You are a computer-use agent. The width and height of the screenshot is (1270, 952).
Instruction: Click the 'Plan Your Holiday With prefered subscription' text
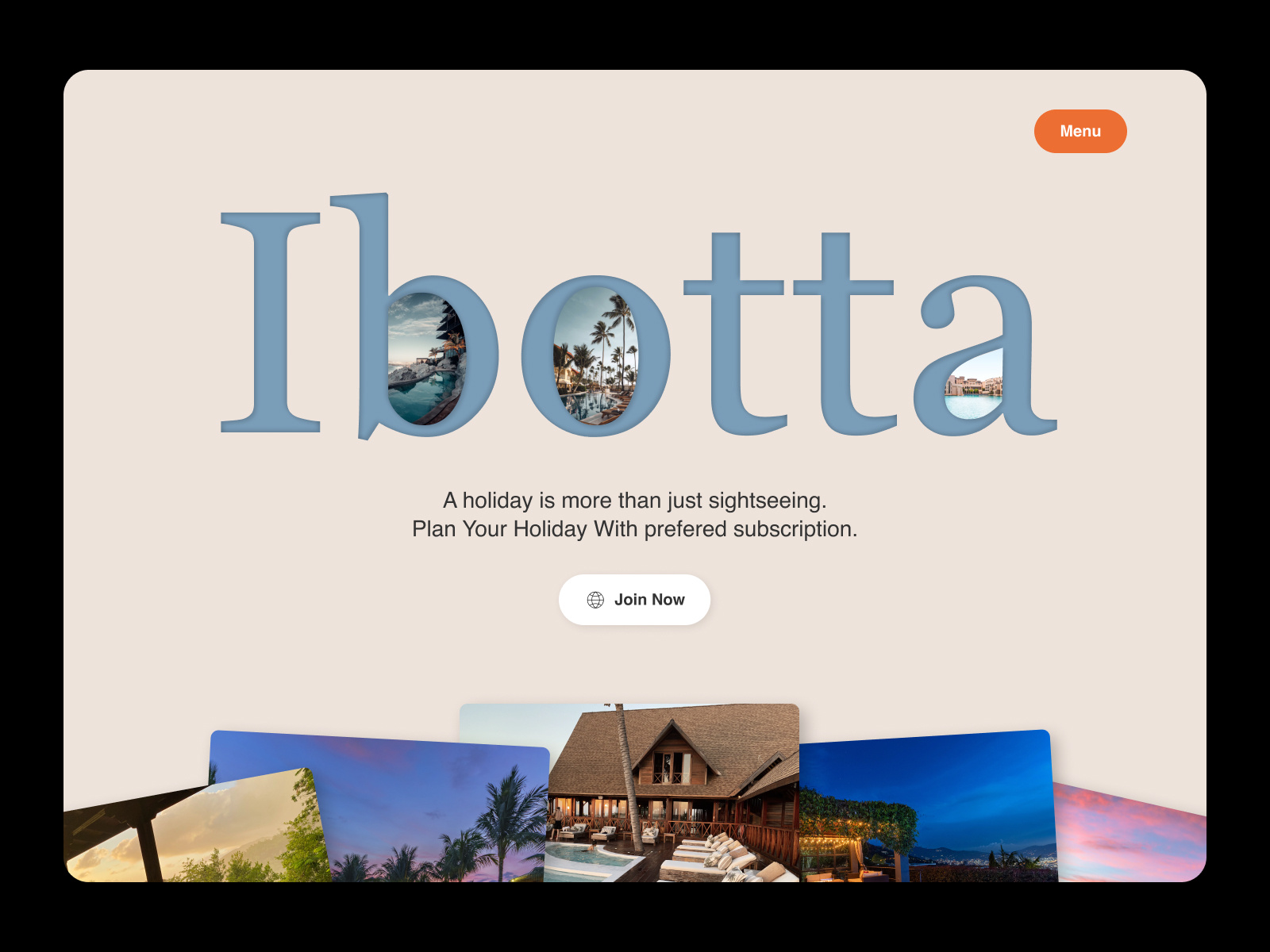coord(635,529)
